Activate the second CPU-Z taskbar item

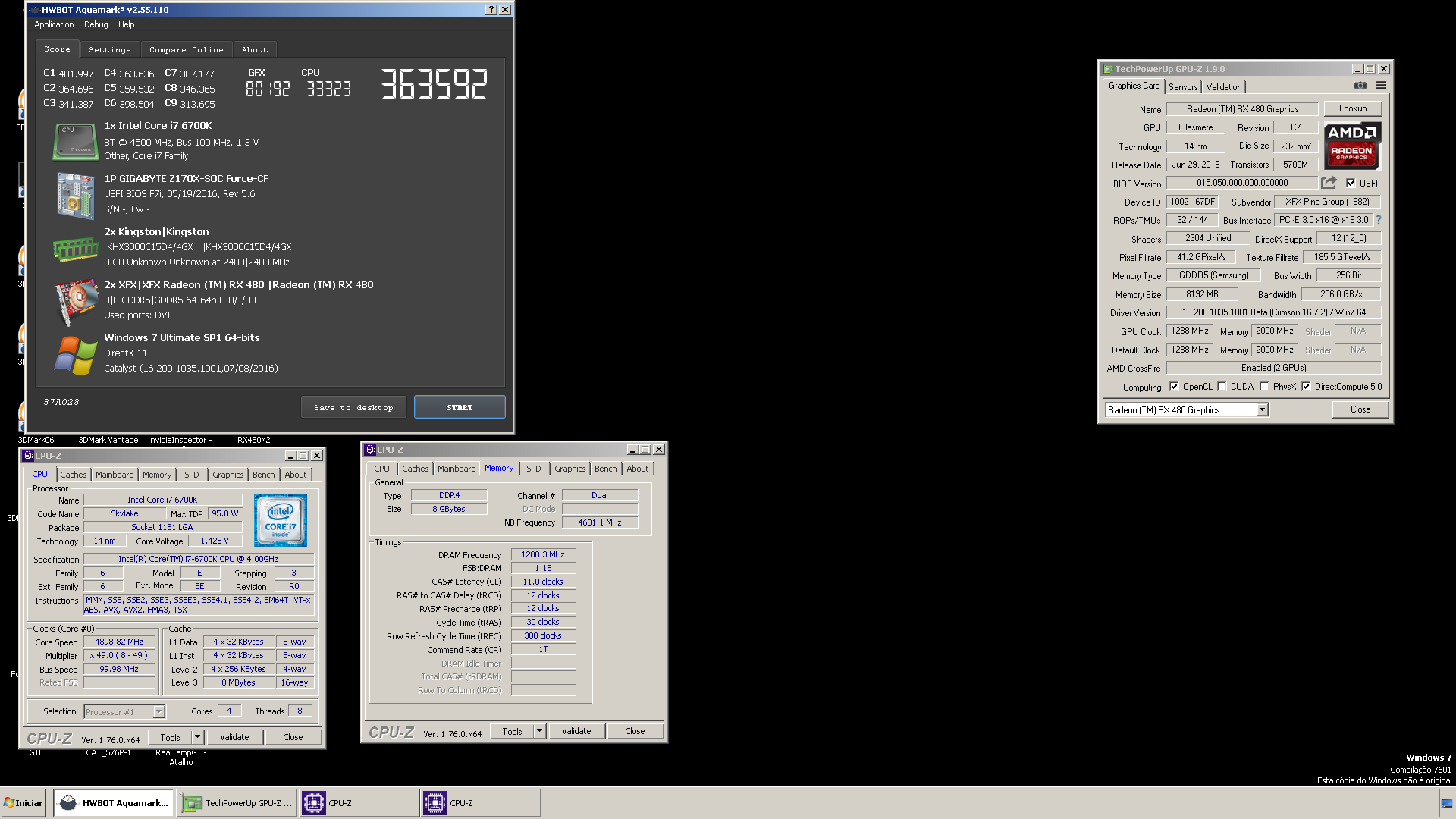(481, 802)
